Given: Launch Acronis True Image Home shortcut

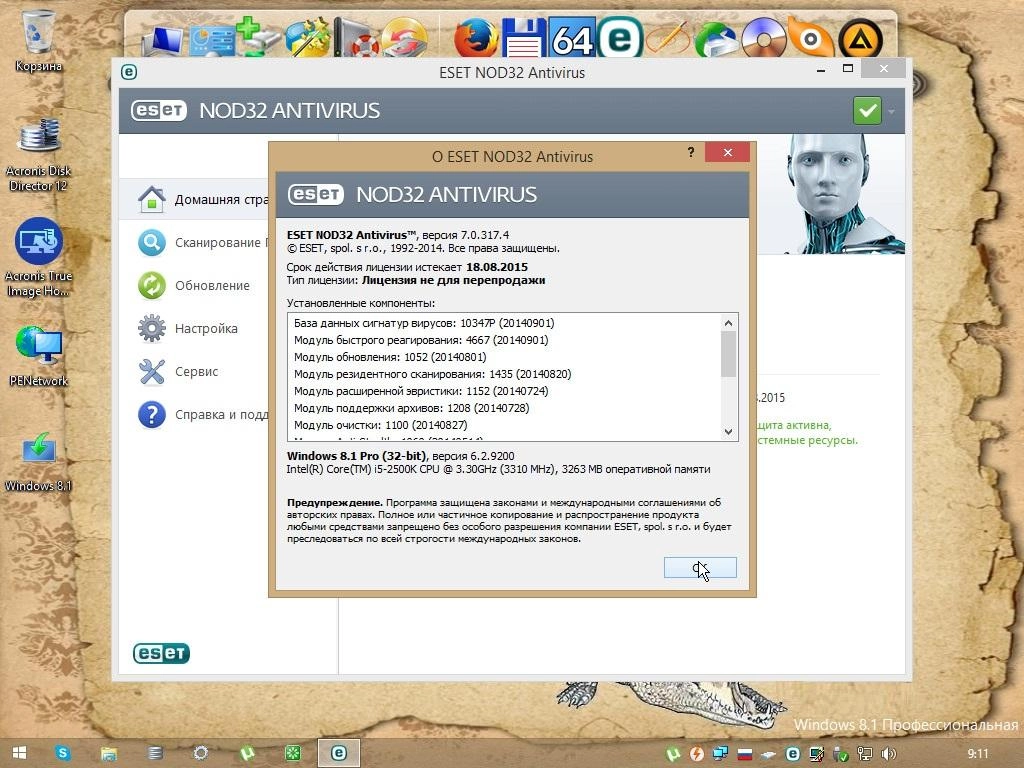Looking at the screenshot, I should pos(39,258).
